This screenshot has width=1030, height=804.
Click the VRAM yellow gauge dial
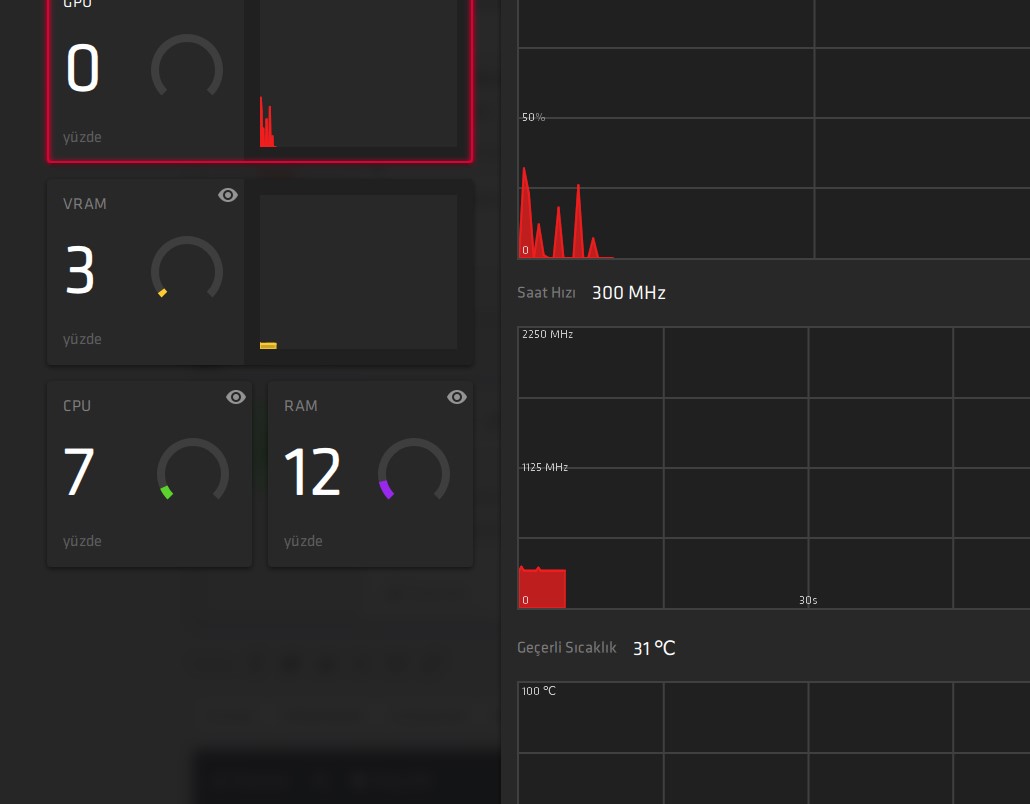click(187, 268)
